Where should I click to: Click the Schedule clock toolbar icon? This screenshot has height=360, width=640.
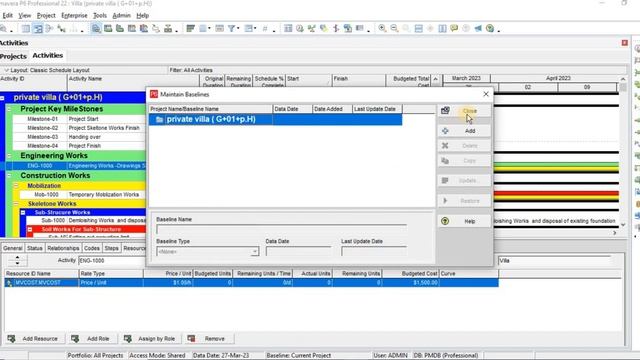tap(300, 28)
